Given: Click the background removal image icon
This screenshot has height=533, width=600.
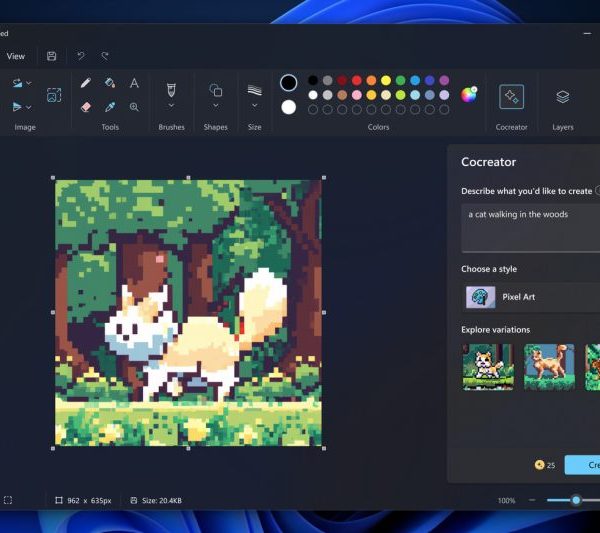Looking at the screenshot, I should point(54,95).
